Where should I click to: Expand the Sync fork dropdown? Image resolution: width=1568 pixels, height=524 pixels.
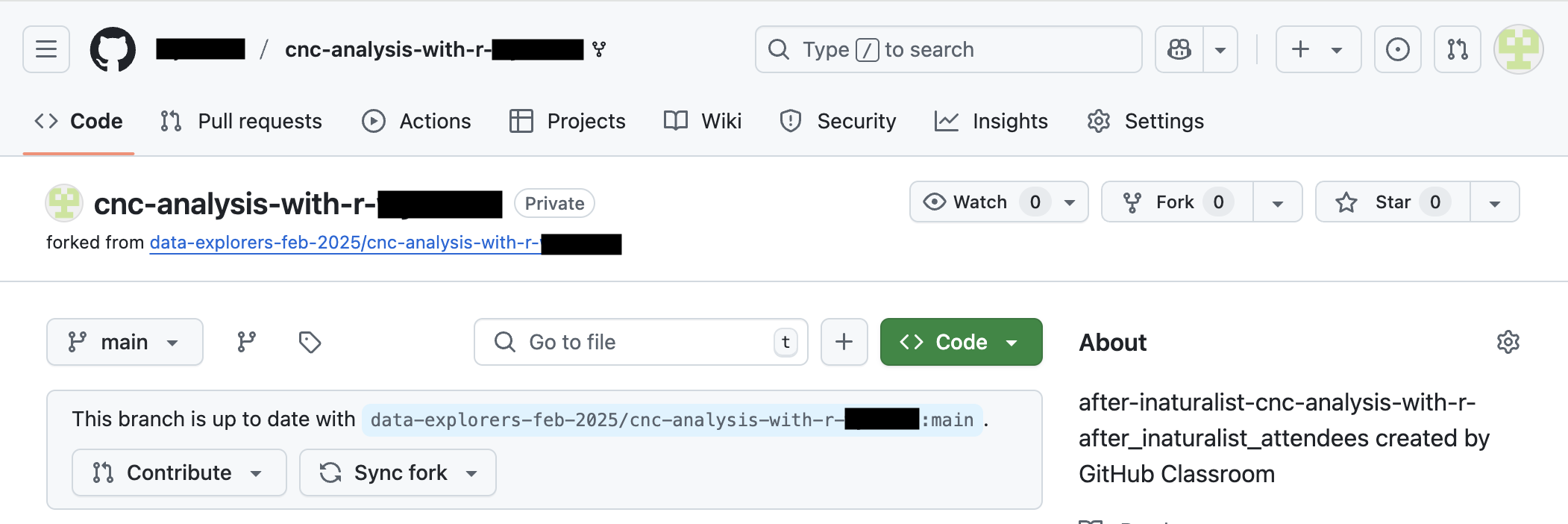pos(398,472)
